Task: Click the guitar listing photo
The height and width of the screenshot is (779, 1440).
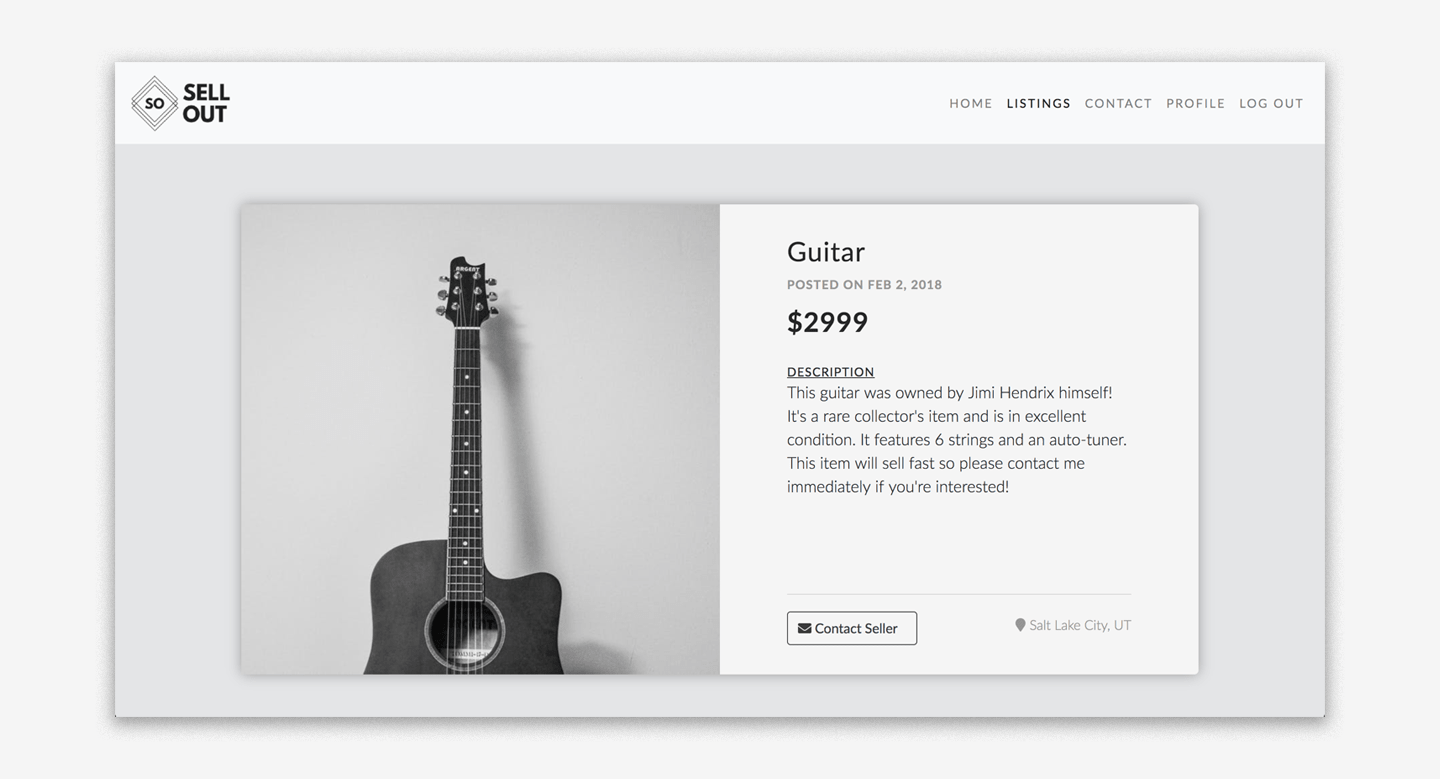Action: point(480,439)
